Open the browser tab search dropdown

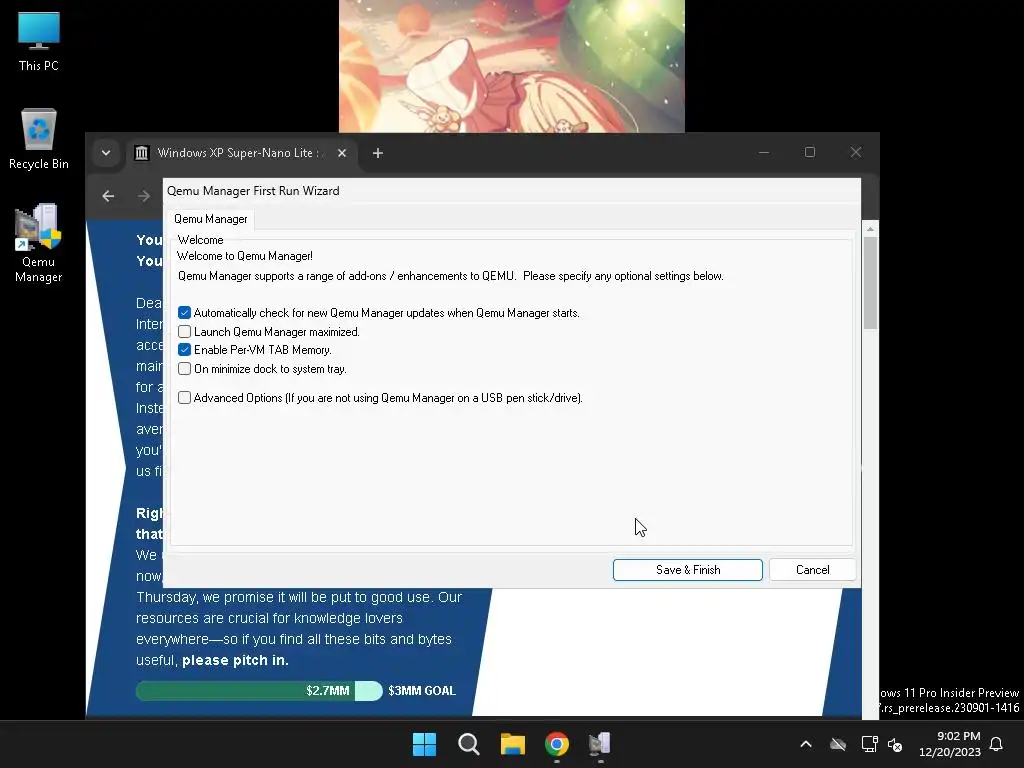(106, 153)
